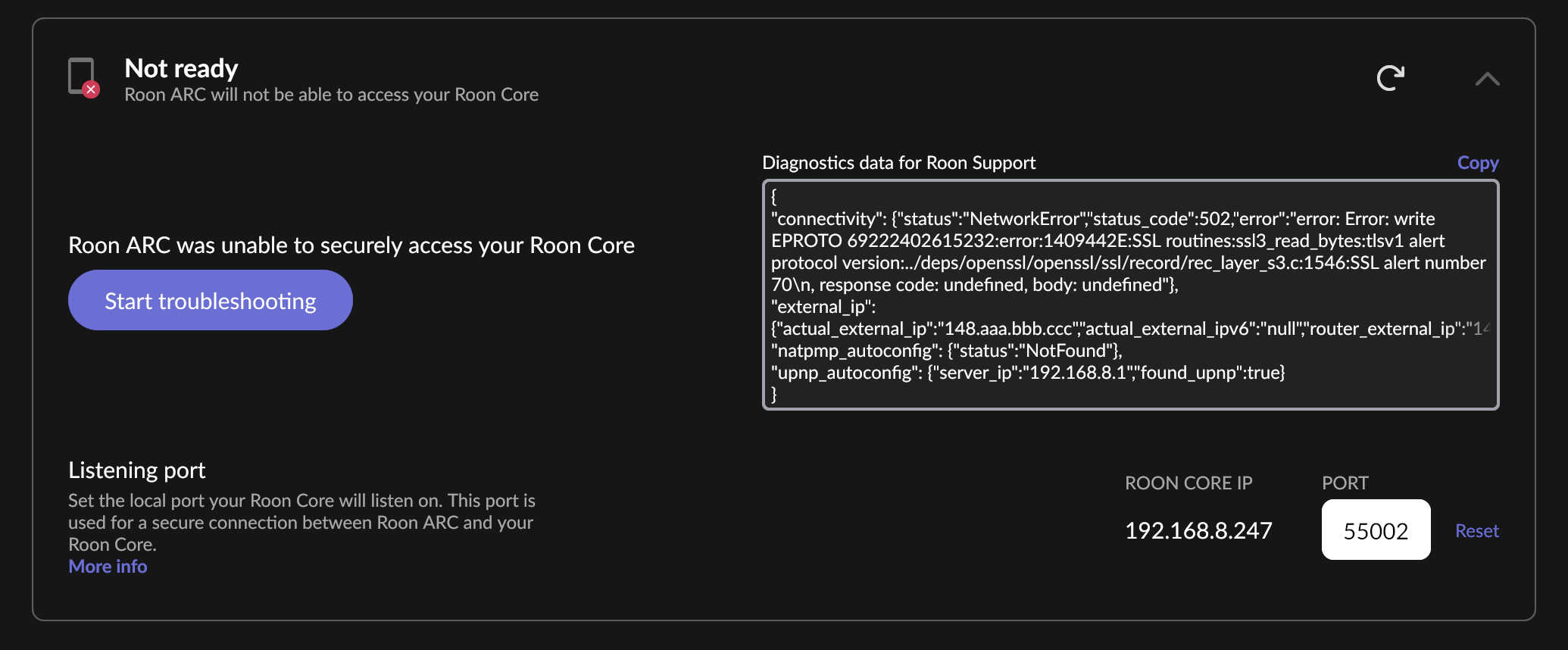Click the Not ready heading
The height and width of the screenshot is (650, 1568).
tap(181, 68)
